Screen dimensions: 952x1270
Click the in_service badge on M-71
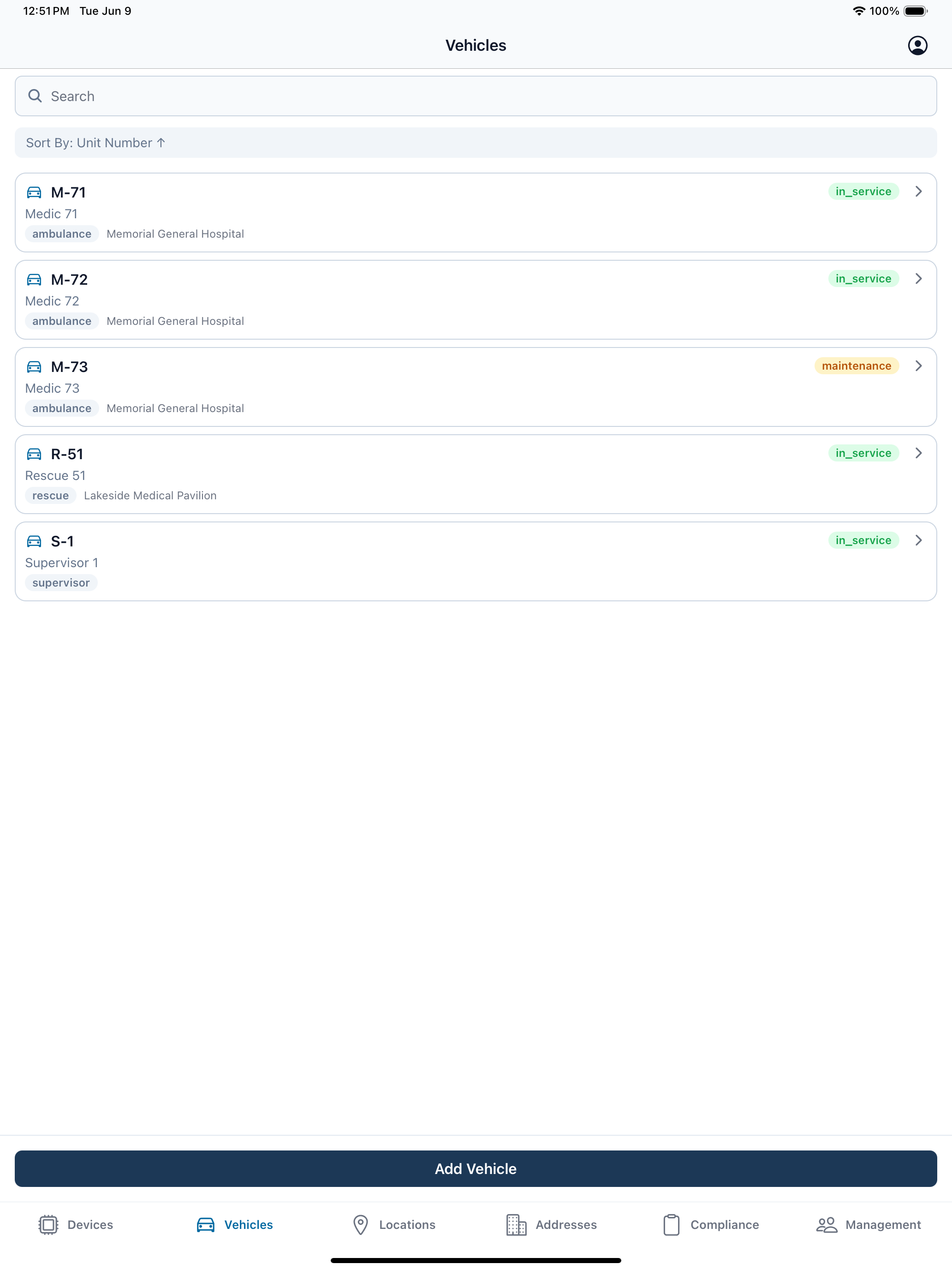[x=863, y=191]
